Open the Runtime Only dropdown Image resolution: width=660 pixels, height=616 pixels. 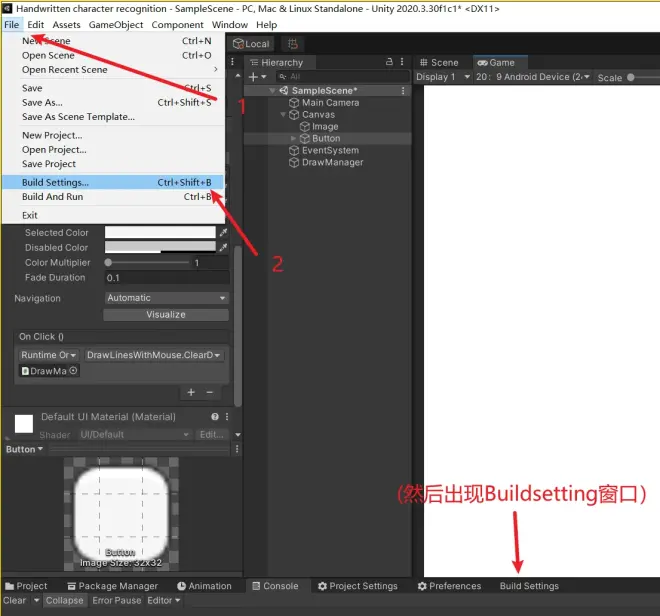coord(48,355)
